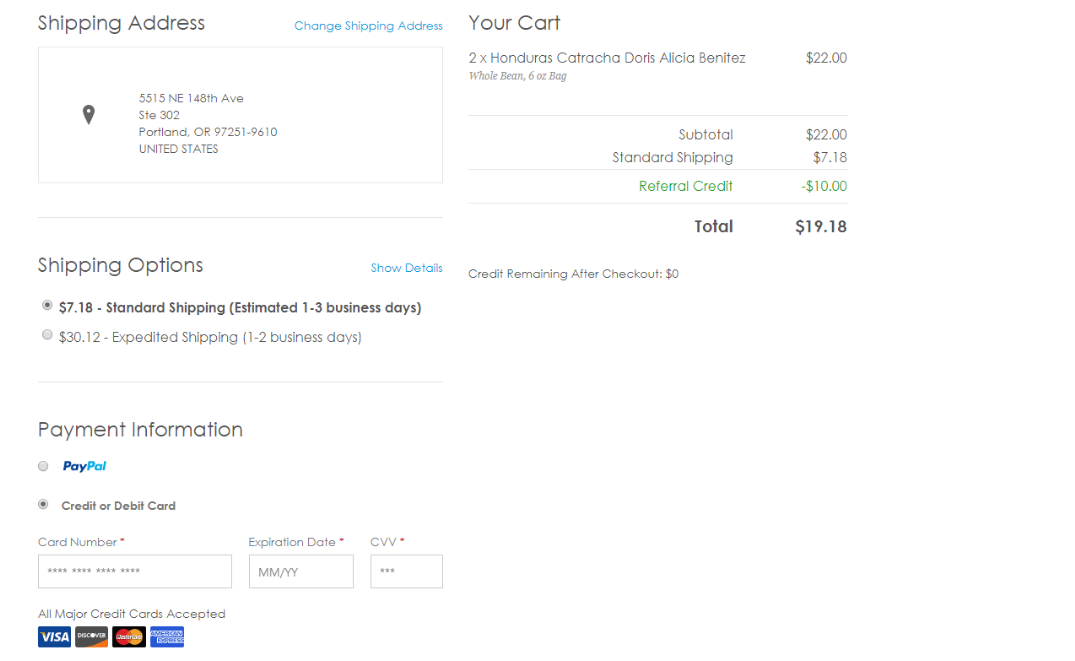Image resolution: width=1075 pixels, height=661 pixels.
Task: Click the American Express card icon
Action: point(167,637)
